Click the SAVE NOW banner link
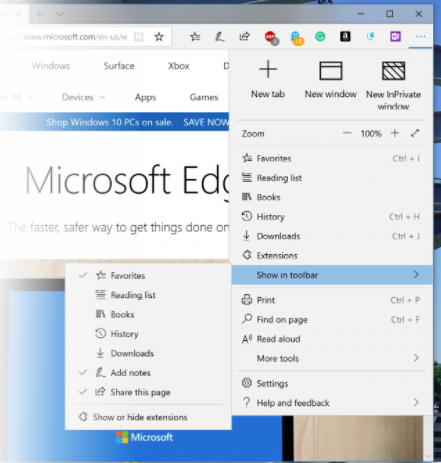441x463 pixels. (x=206, y=122)
